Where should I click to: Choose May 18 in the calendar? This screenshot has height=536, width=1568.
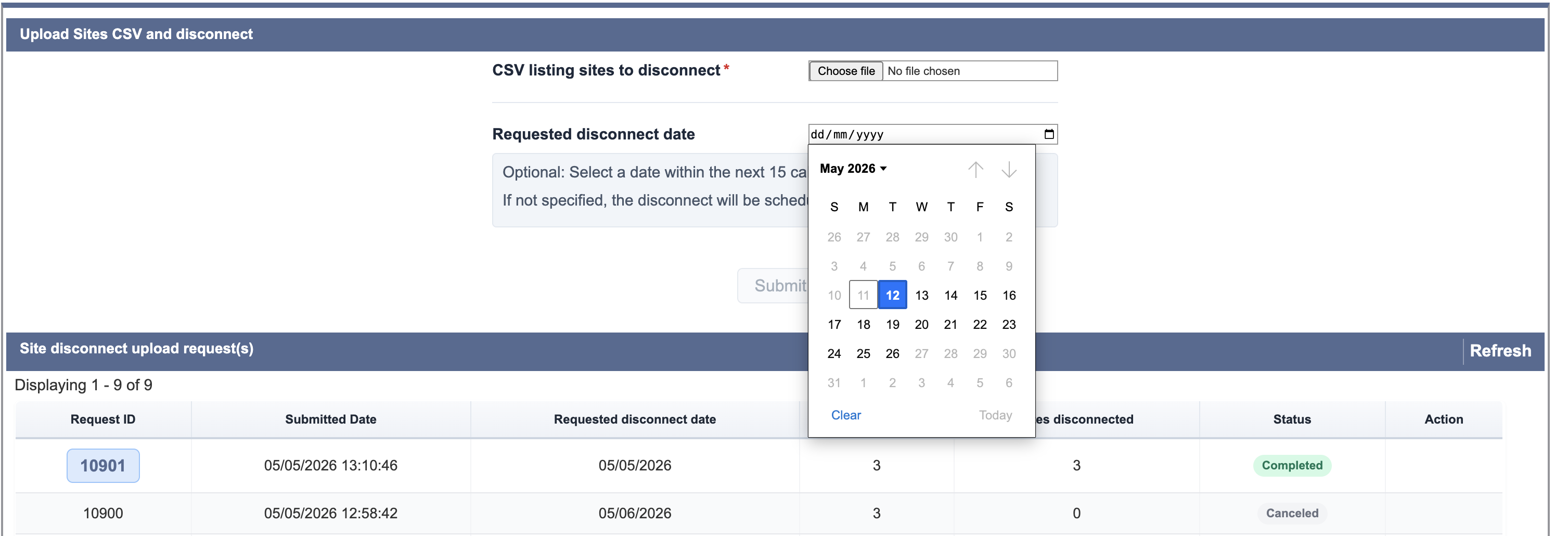coord(863,324)
